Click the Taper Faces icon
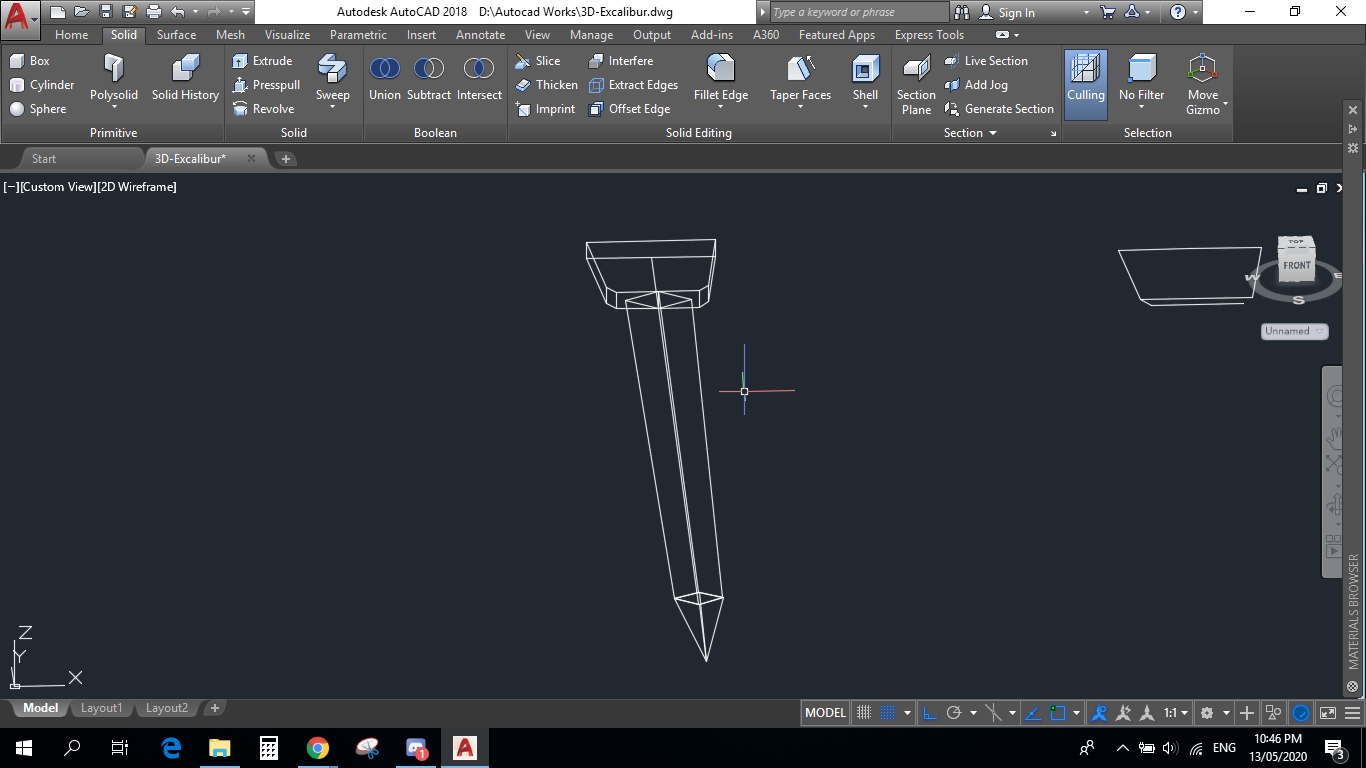Viewport: 1366px width, 768px height. pyautogui.click(x=800, y=68)
